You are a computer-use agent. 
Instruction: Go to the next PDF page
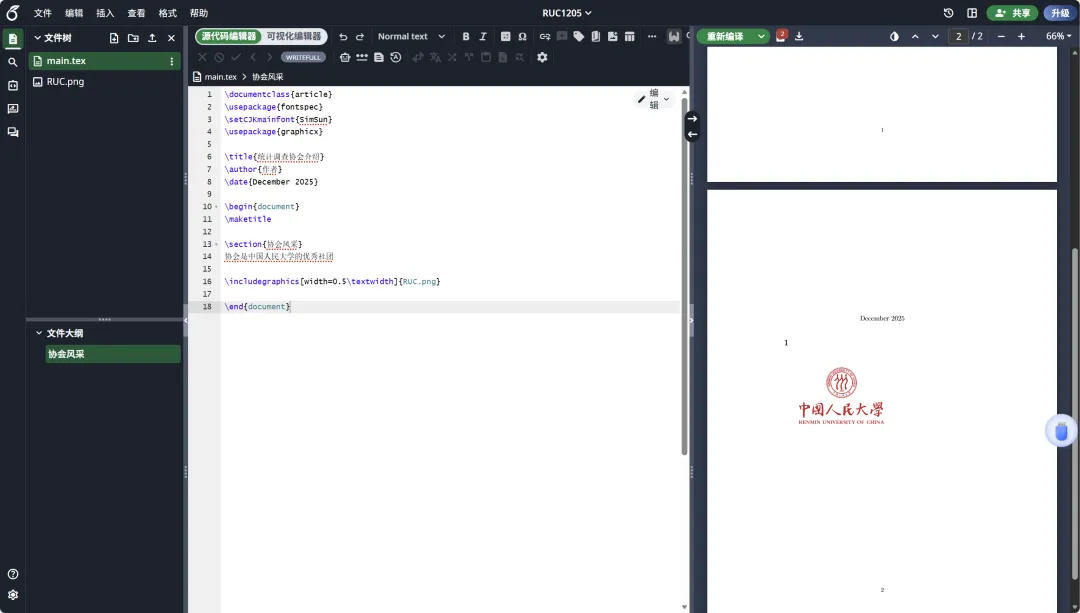coord(935,37)
